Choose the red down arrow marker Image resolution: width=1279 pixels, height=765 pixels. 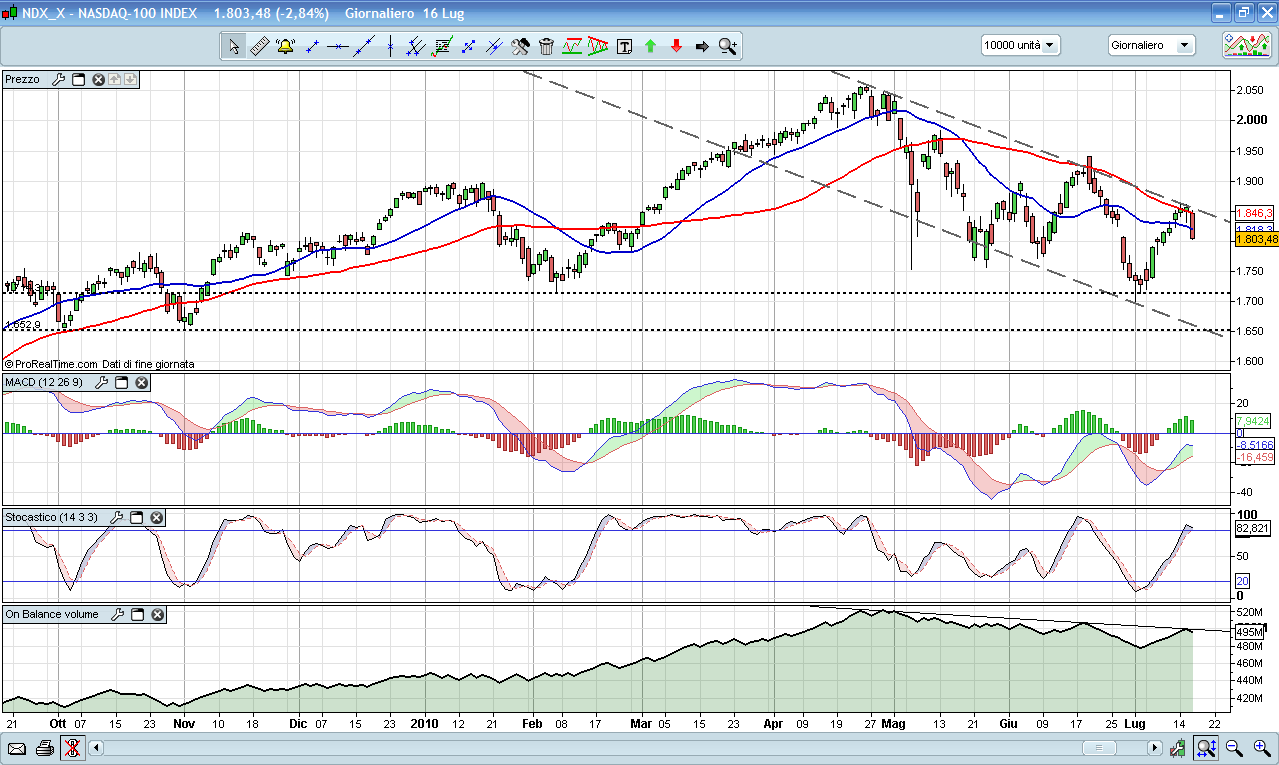[677, 46]
